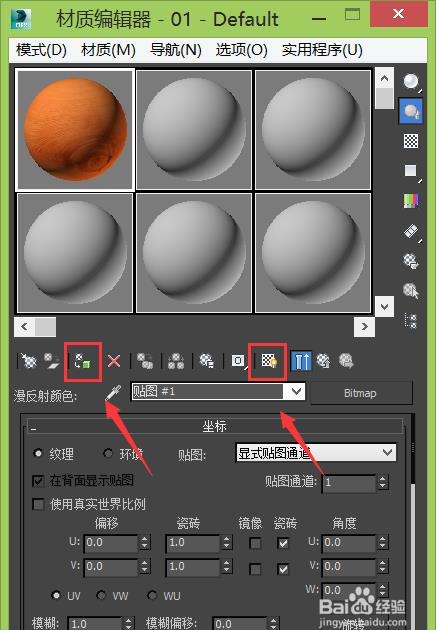Click the Material ID Channel icon
This screenshot has width=436, height=630.
238,361
